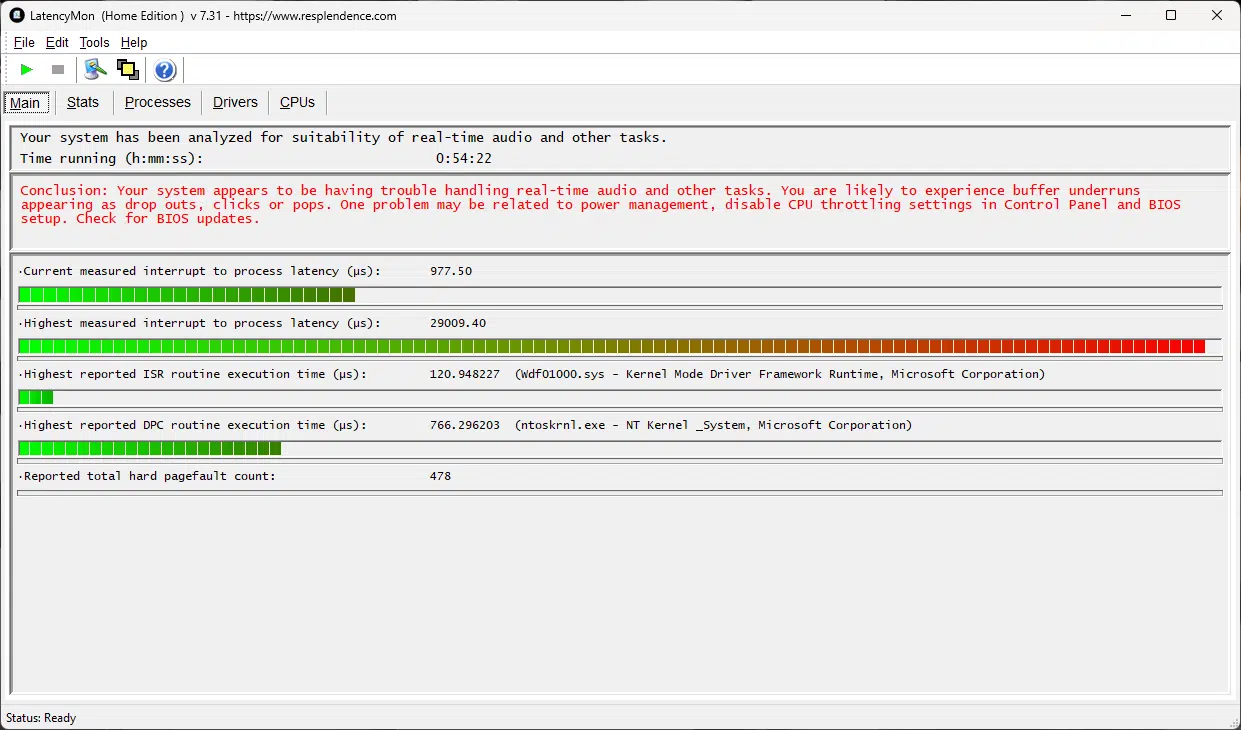1241x730 pixels.
Task: Open the Help menu
Action: (x=134, y=42)
